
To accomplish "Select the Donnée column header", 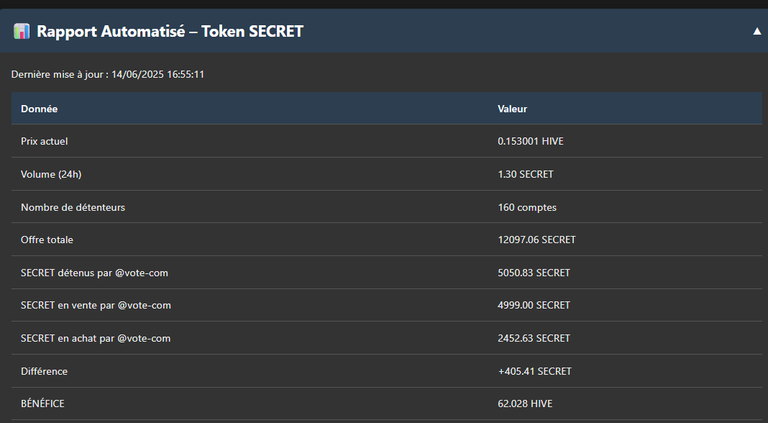I will [39, 109].
